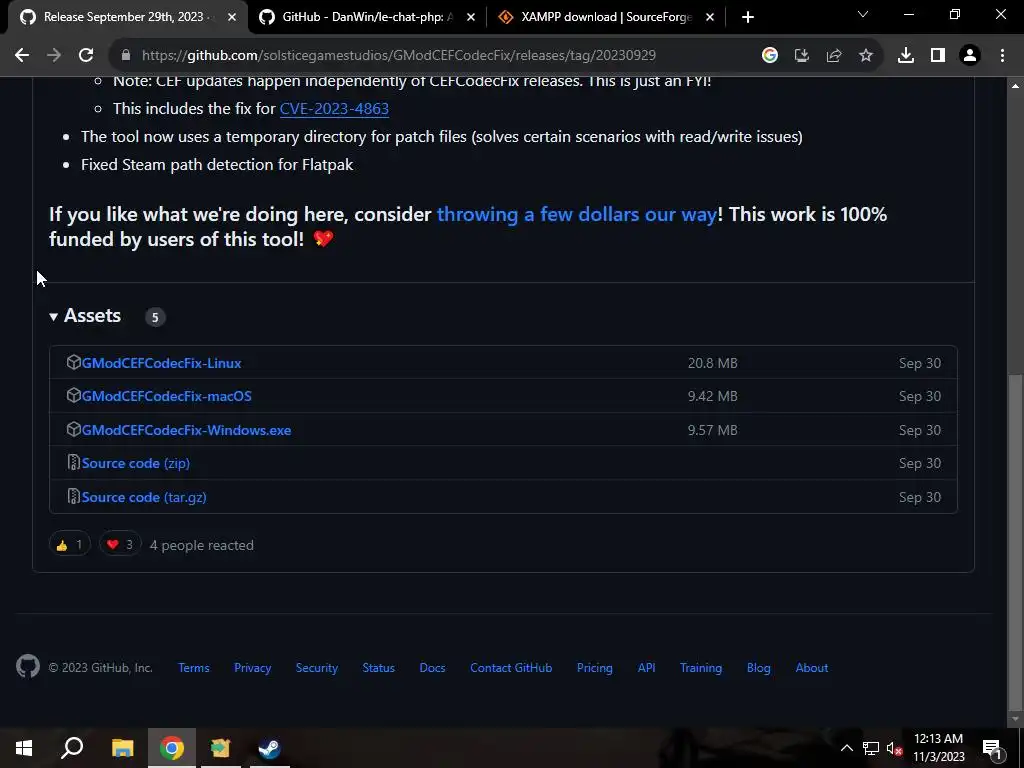
Task: Open Terms footer link
Action: pos(194,668)
